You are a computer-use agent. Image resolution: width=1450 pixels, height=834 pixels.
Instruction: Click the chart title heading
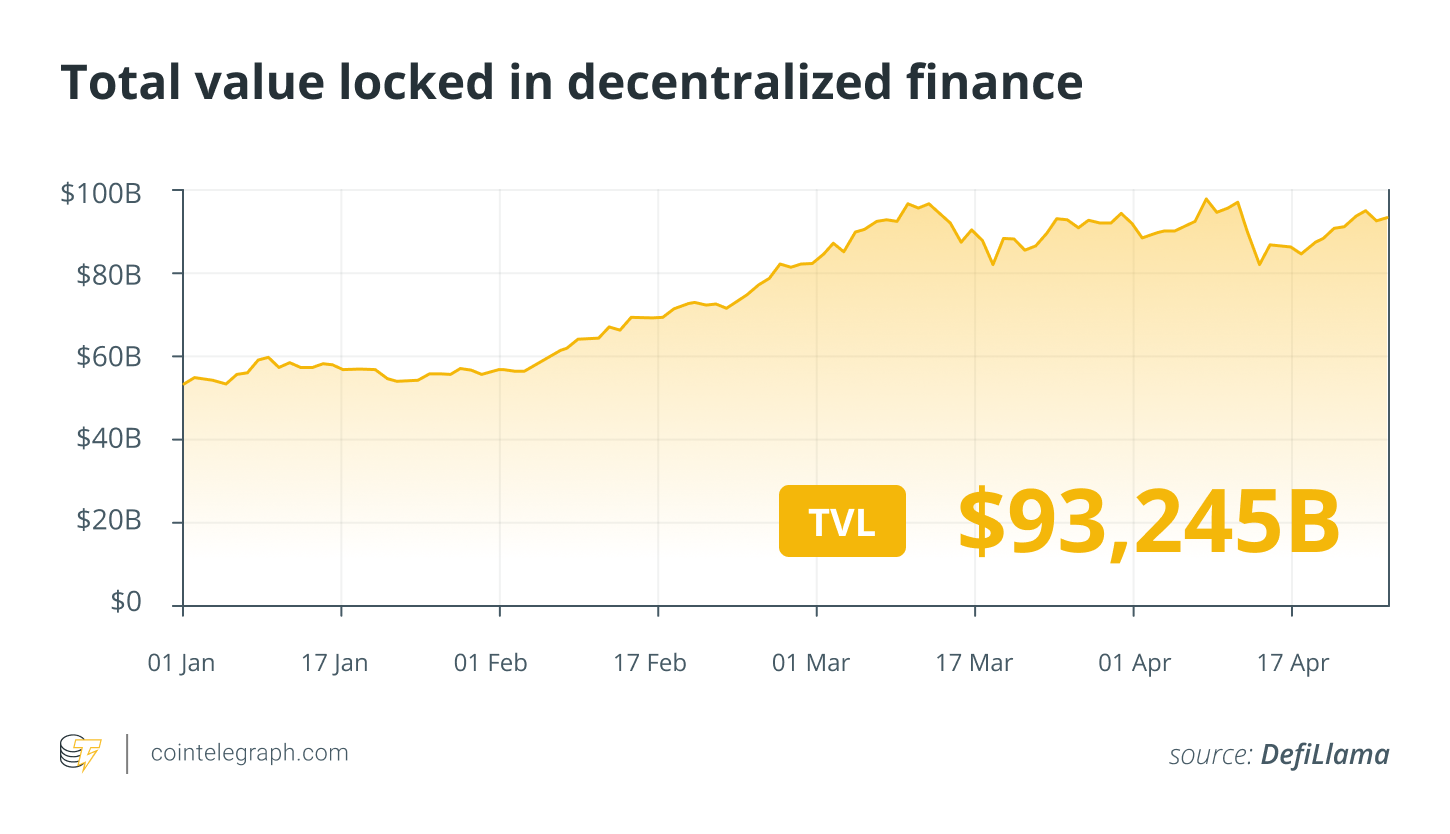571,83
